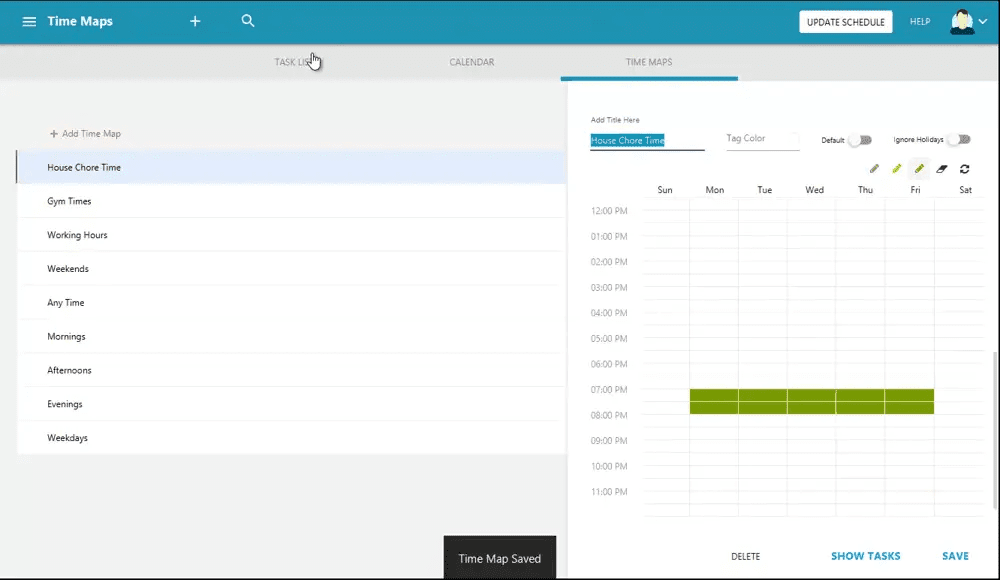
Task: Open the Tag Color picker field
Action: pyautogui.click(x=762, y=139)
